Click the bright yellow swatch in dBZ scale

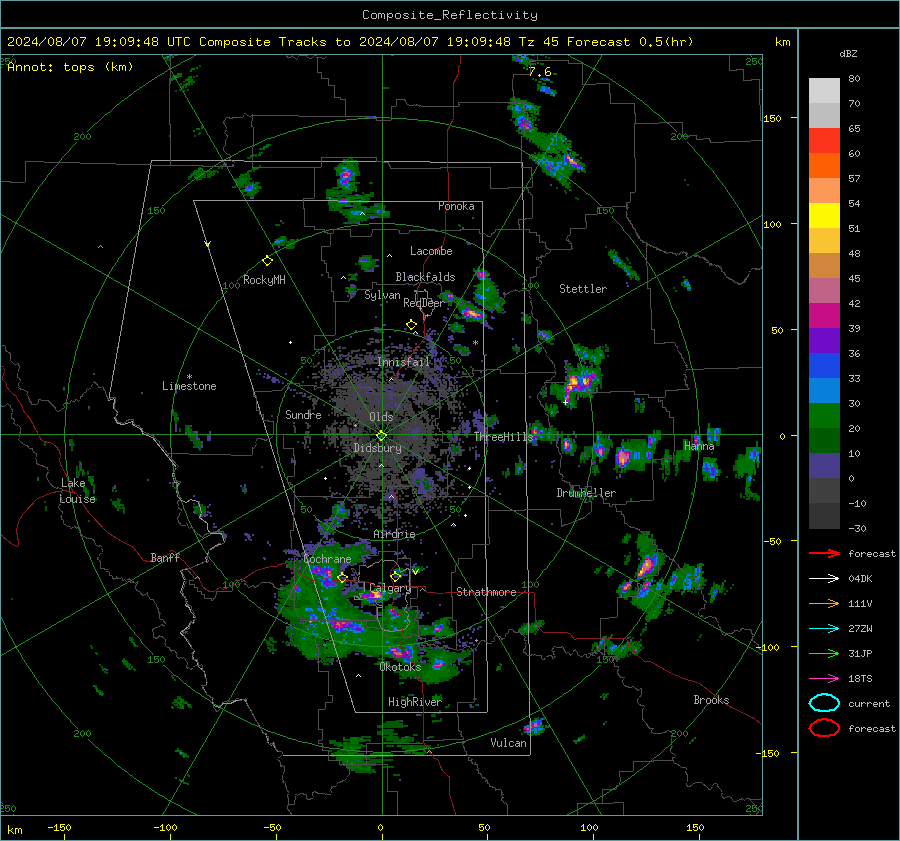pyautogui.click(x=824, y=215)
